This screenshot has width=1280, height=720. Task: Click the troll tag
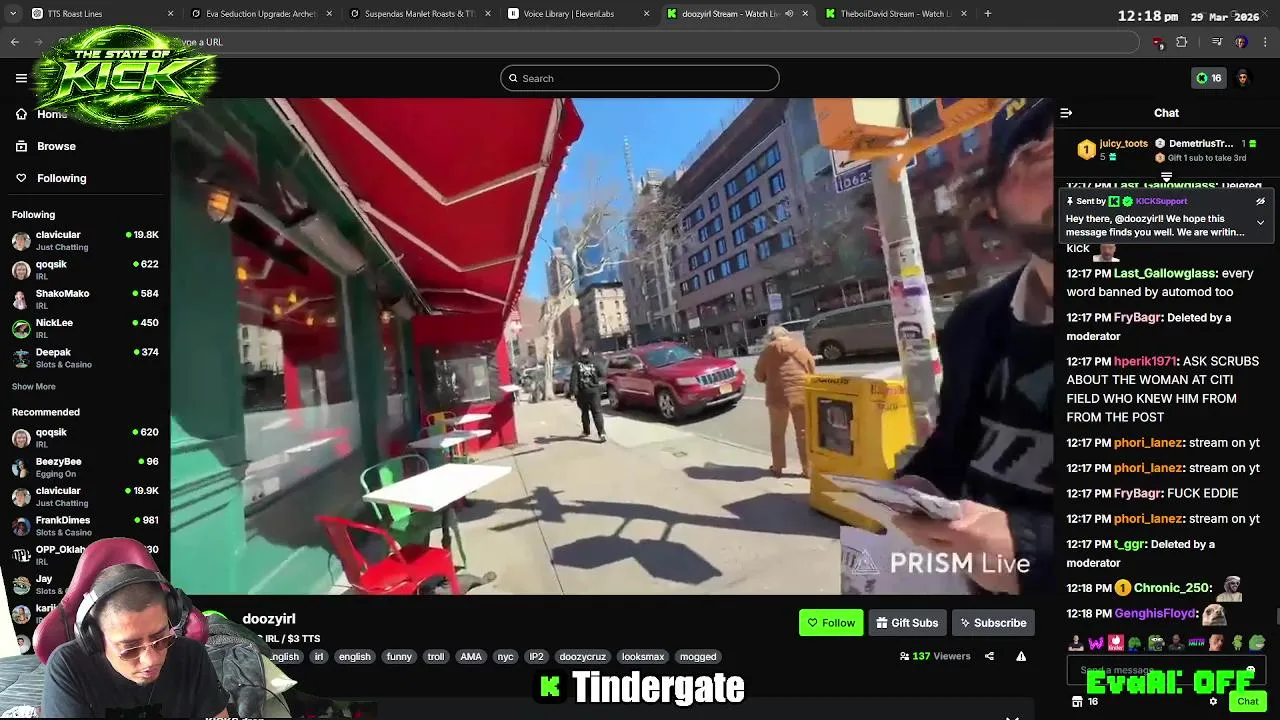point(436,656)
